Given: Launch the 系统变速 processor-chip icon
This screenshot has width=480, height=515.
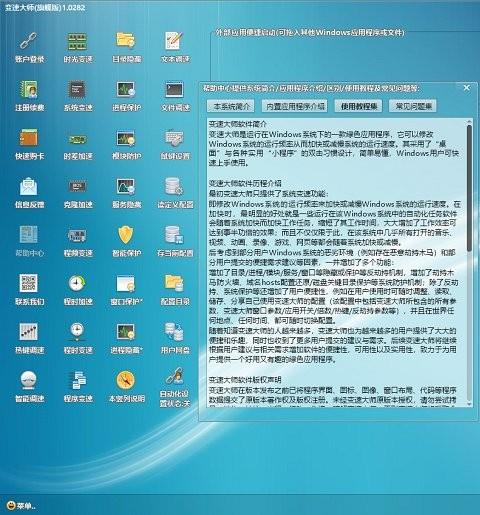Looking at the screenshot, I should coord(78,89).
